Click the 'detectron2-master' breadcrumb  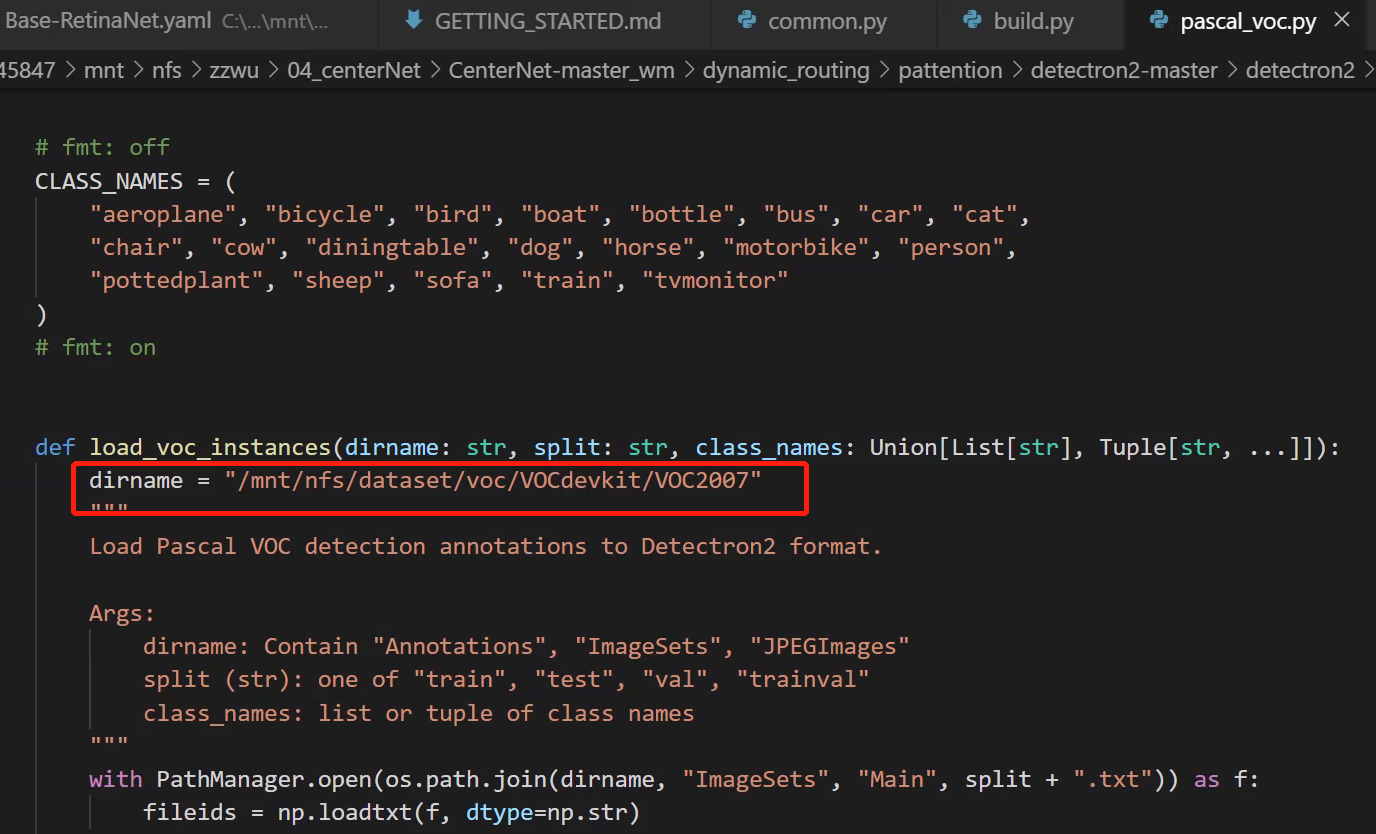point(1124,70)
